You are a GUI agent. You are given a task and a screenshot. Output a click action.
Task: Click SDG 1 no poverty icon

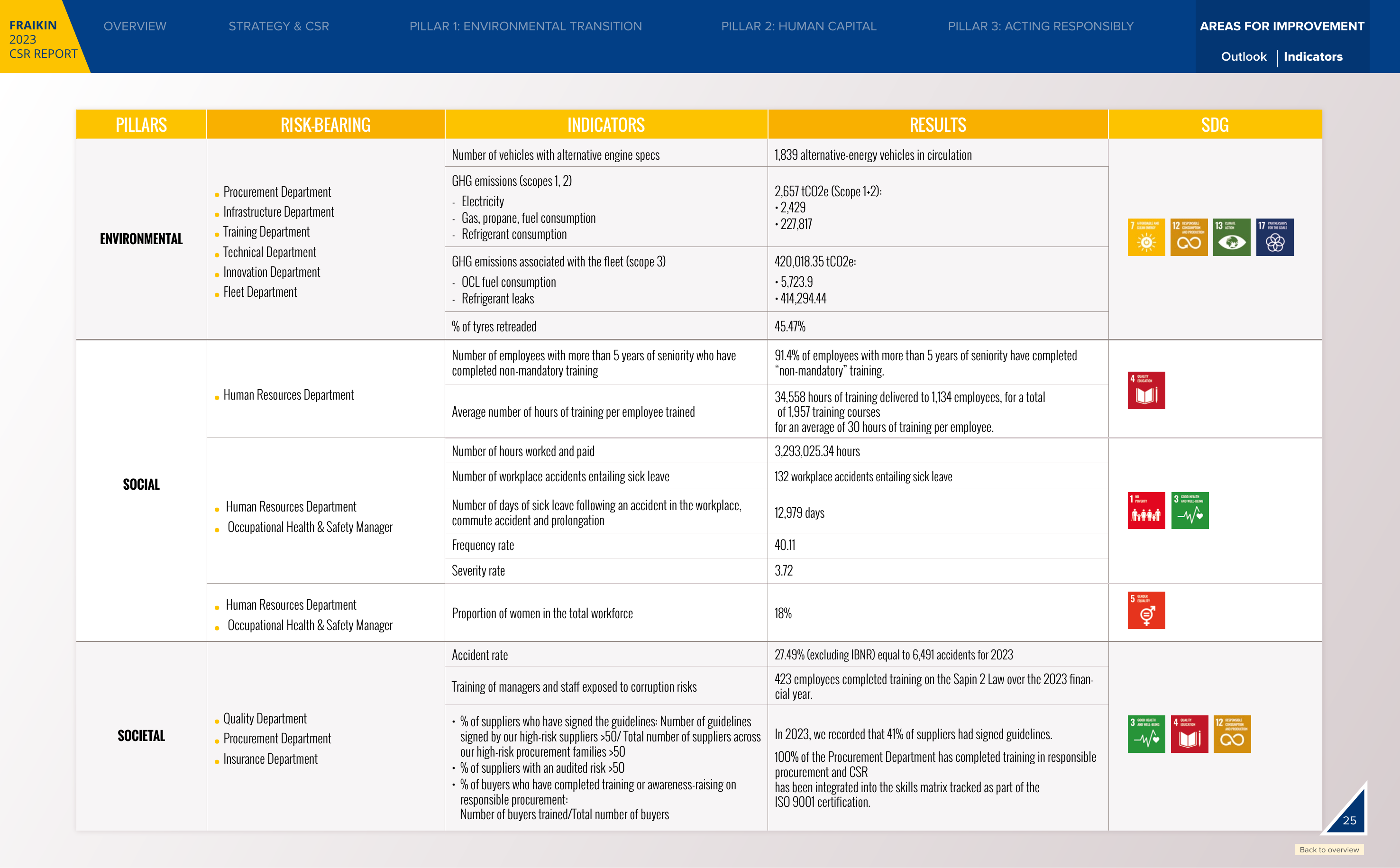(1146, 511)
